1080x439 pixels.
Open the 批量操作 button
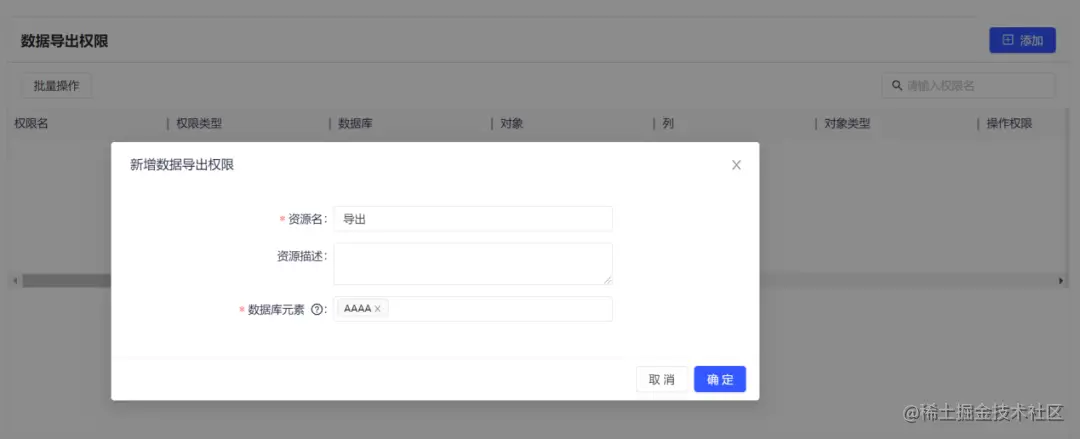tap(56, 86)
